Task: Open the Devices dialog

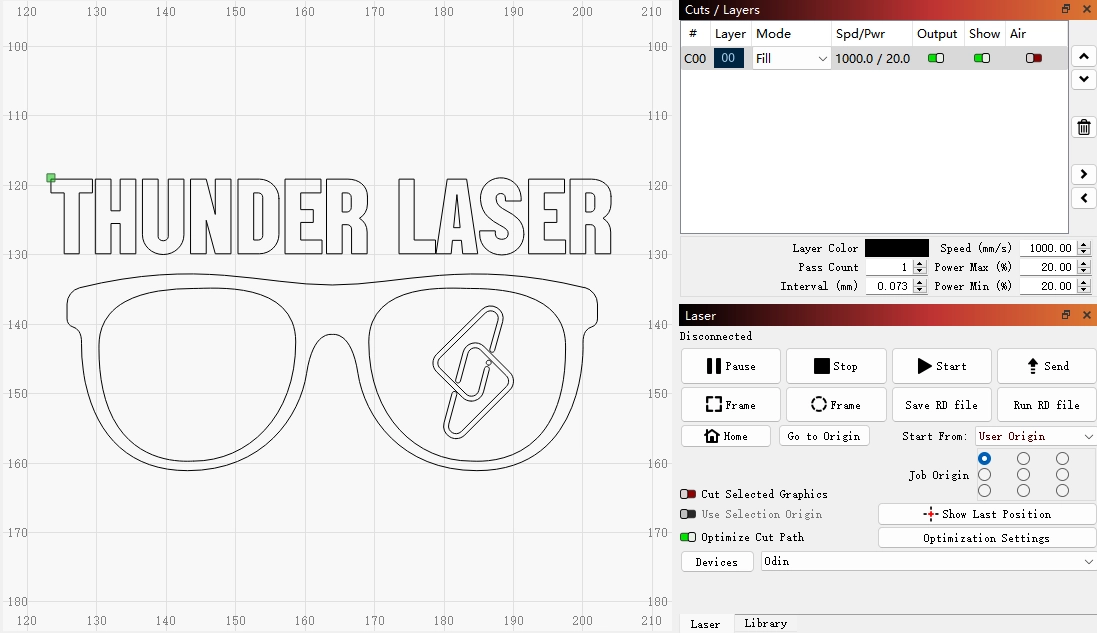Action: [x=717, y=562]
